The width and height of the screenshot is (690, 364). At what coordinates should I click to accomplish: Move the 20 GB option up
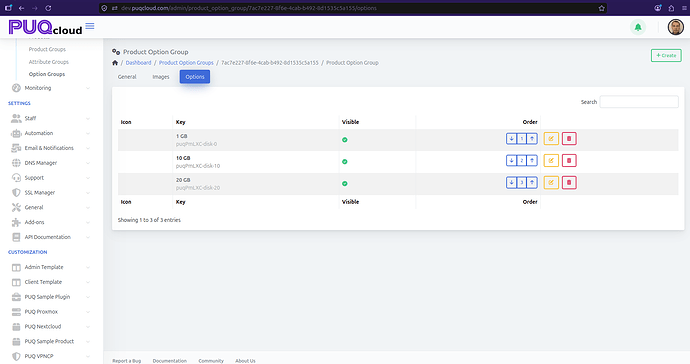coord(532,182)
